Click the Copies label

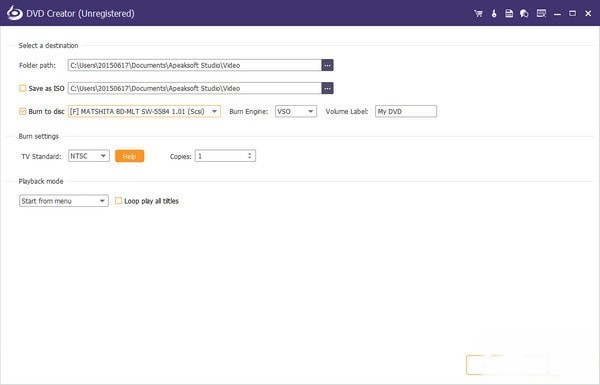(x=181, y=157)
